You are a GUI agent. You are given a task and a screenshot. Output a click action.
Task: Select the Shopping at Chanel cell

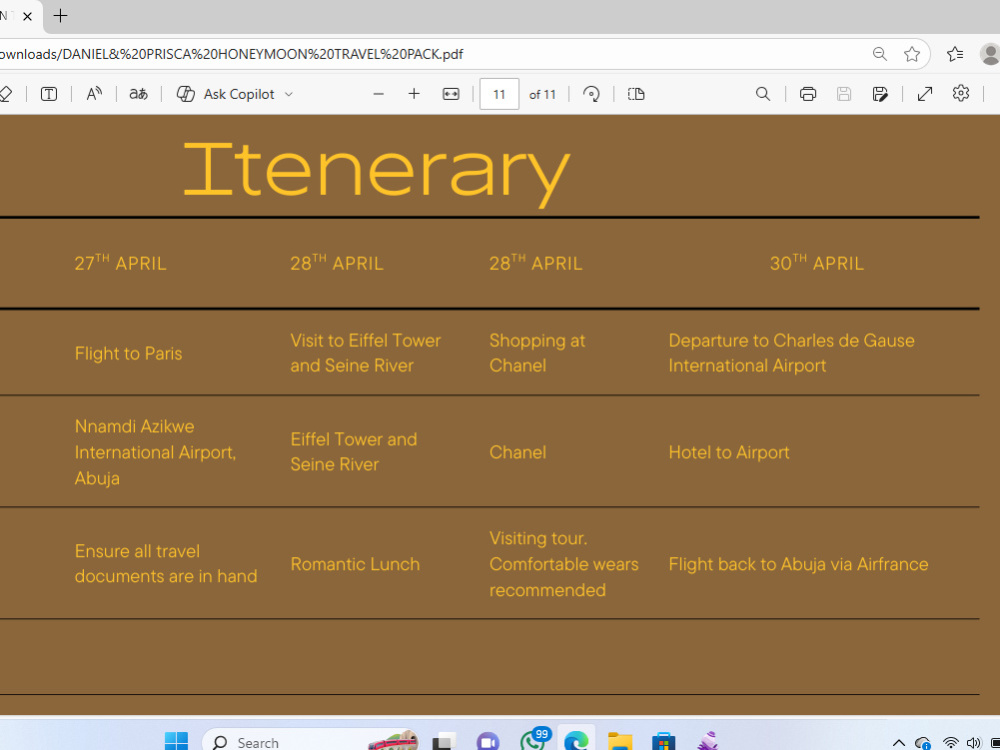click(537, 353)
